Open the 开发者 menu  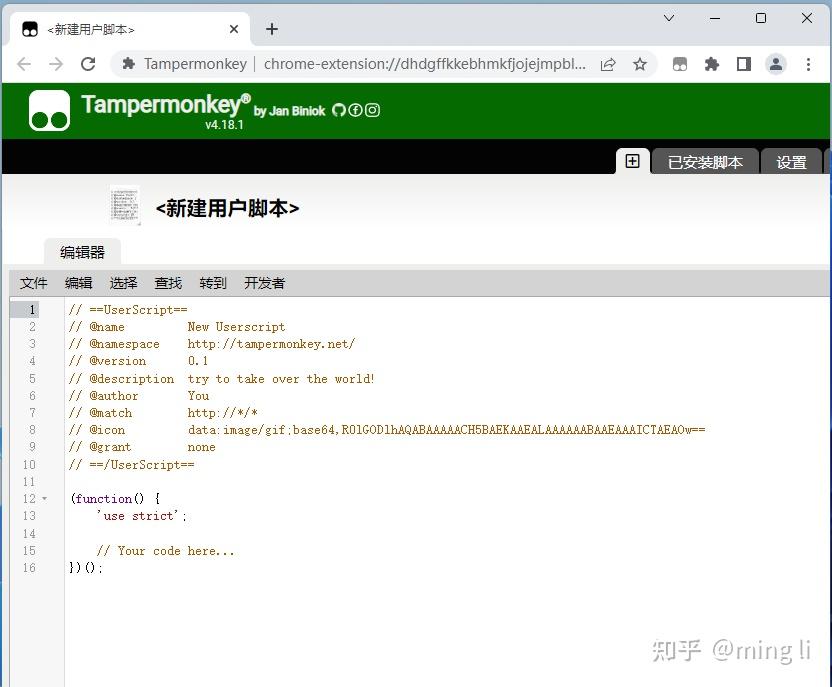tap(264, 283)
